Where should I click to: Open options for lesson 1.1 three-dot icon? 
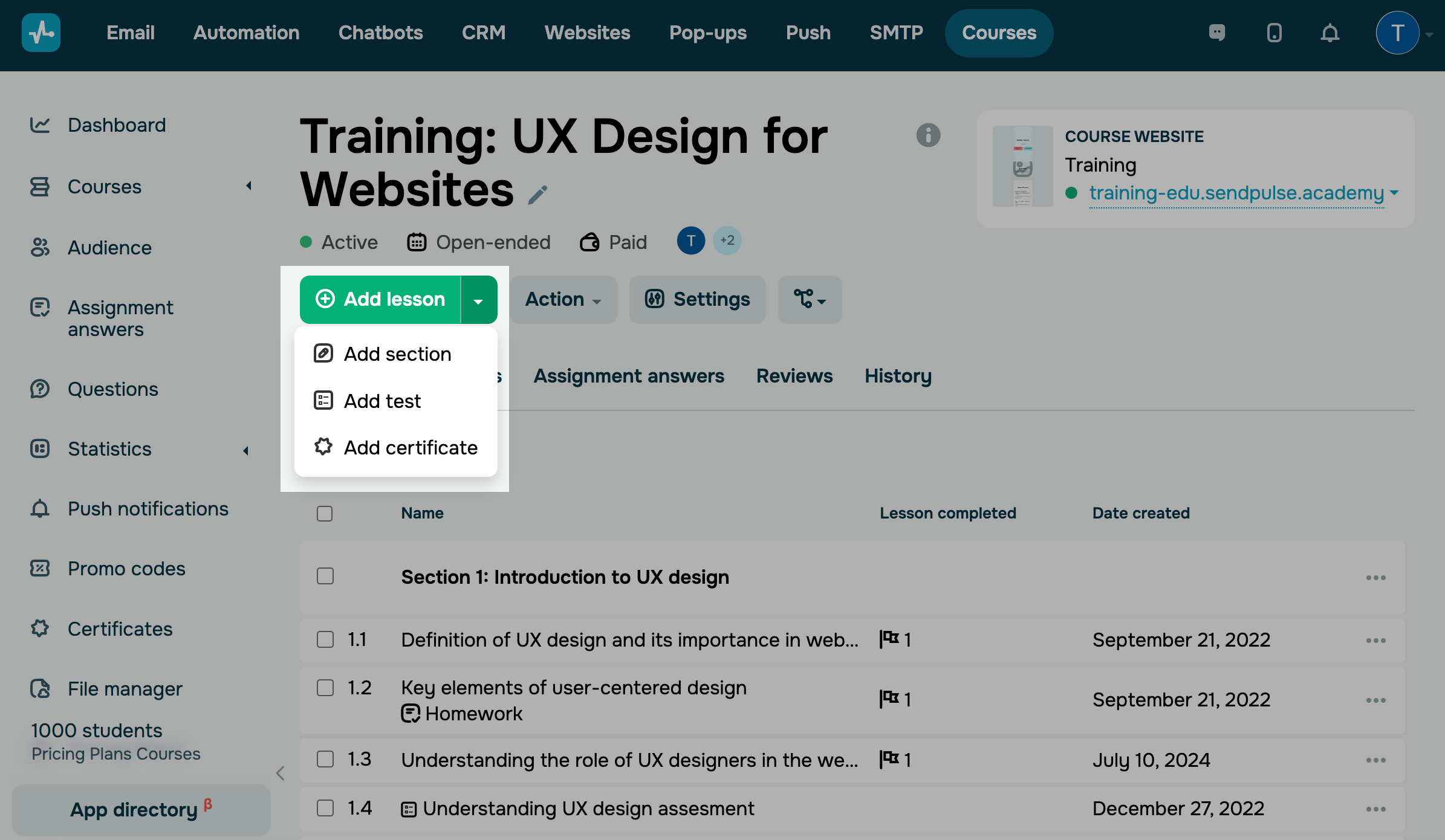[1375, 640]
